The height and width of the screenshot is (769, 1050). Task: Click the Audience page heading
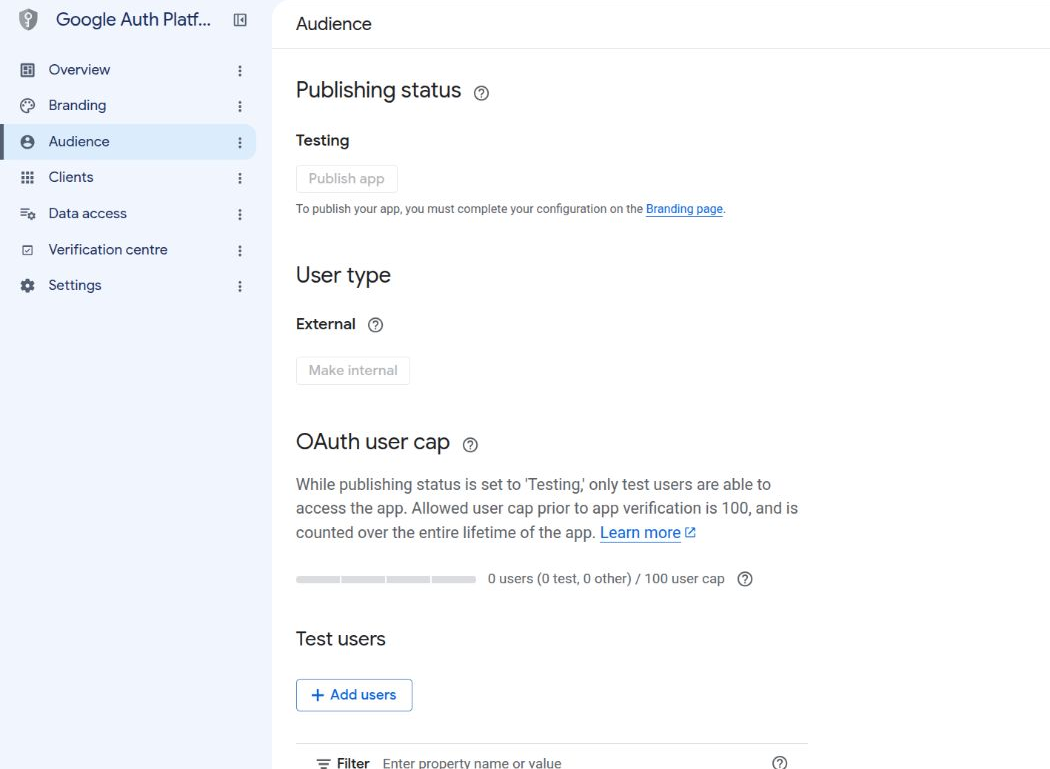333,24
